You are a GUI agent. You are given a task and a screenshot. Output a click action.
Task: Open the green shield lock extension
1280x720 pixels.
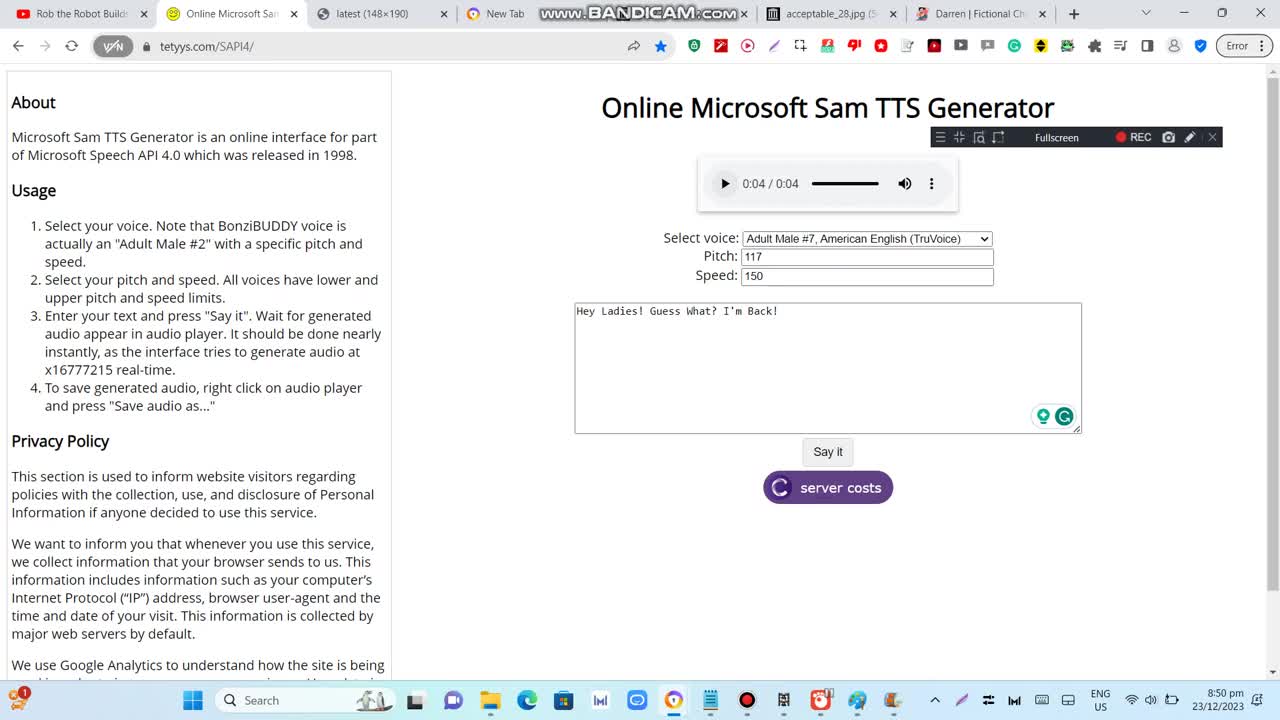(694, 46)
